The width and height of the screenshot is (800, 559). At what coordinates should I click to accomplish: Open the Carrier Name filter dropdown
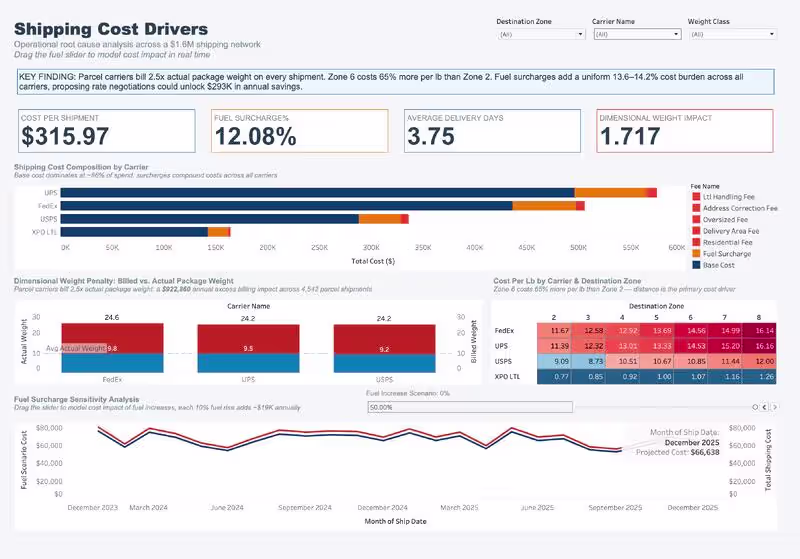coord(637,34)
